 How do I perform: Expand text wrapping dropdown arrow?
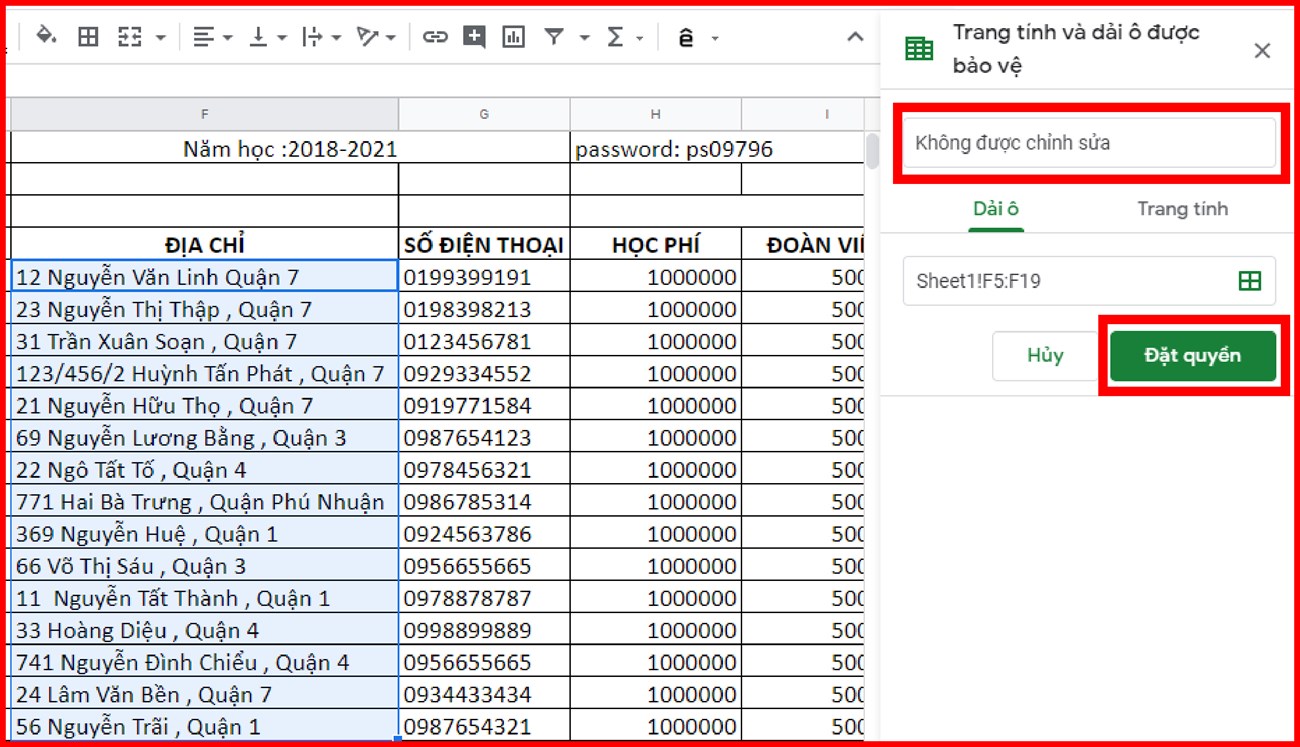pyautogui.click(x=336, y=38)
